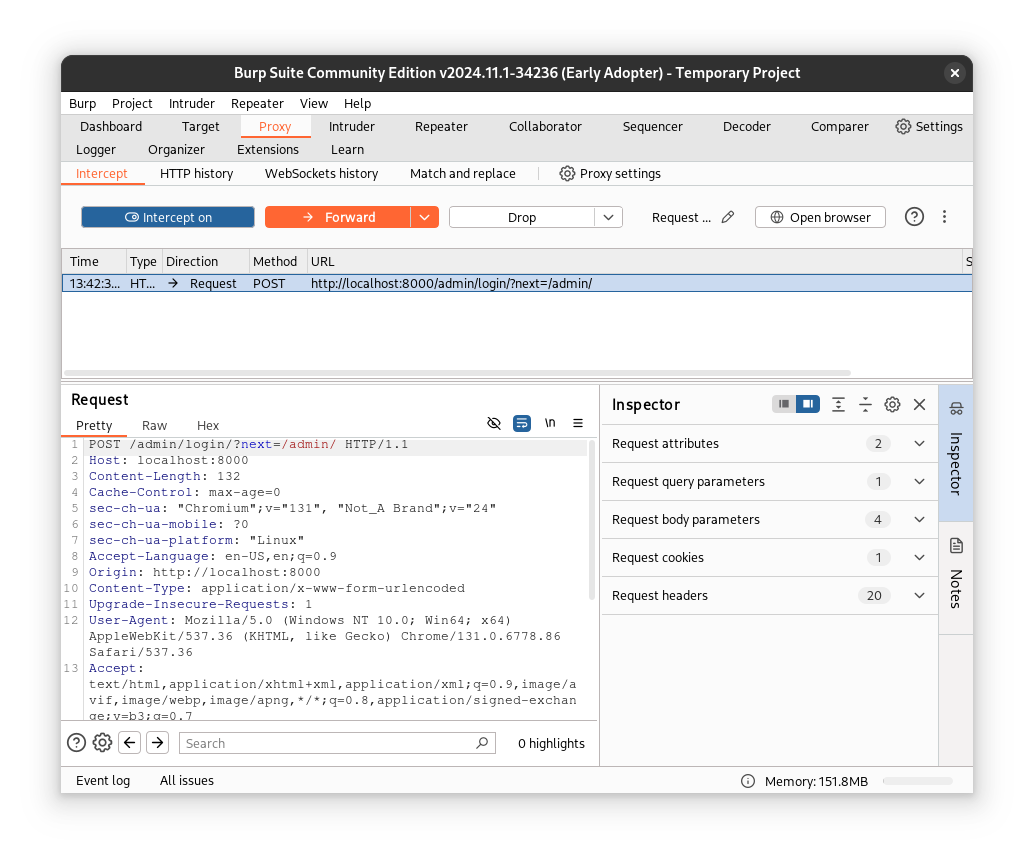Open the View menu
The image size is (1034, 860).
click(x=313, y=104)
